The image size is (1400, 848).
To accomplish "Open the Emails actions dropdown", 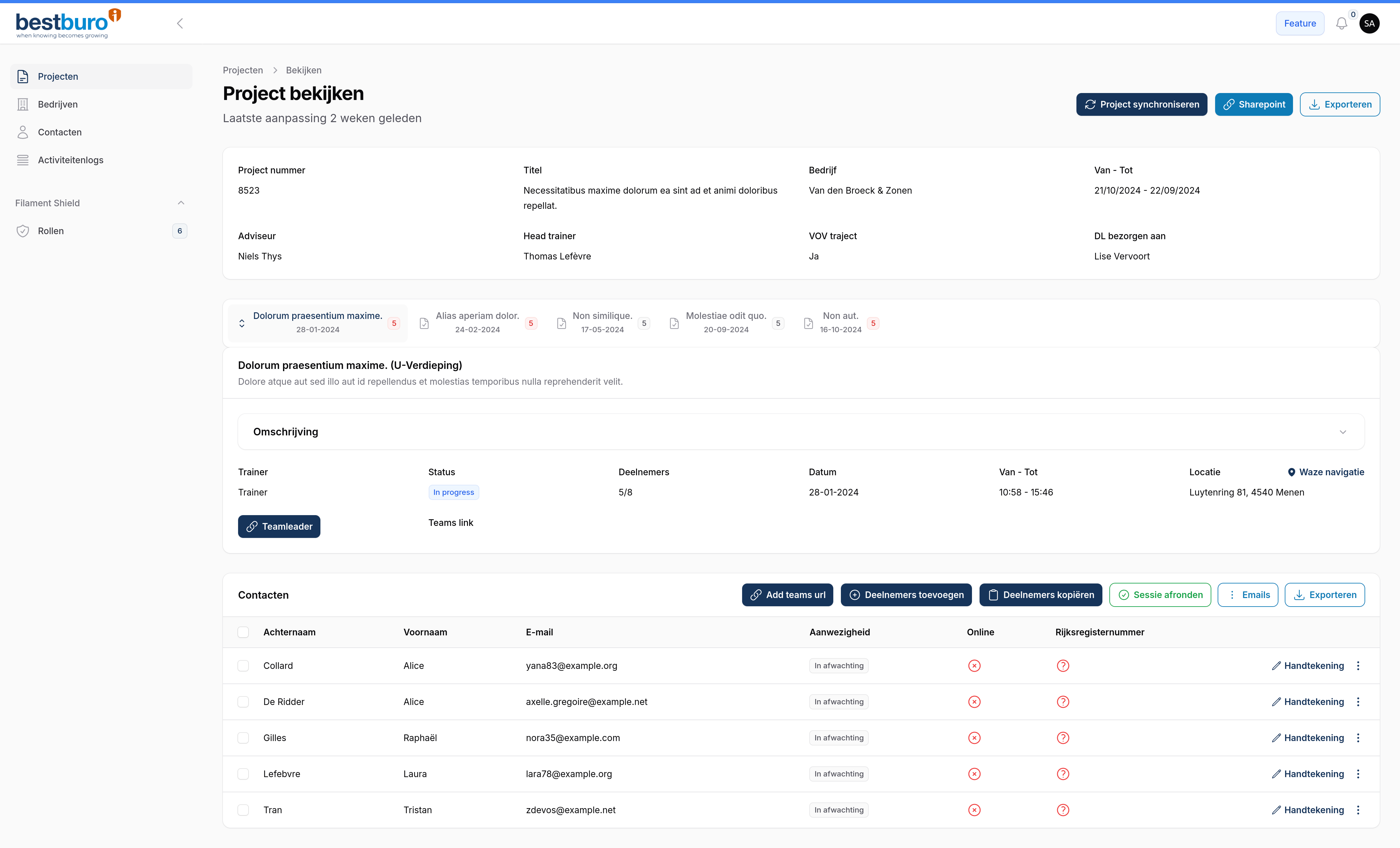I will [x=1248, y=595].
